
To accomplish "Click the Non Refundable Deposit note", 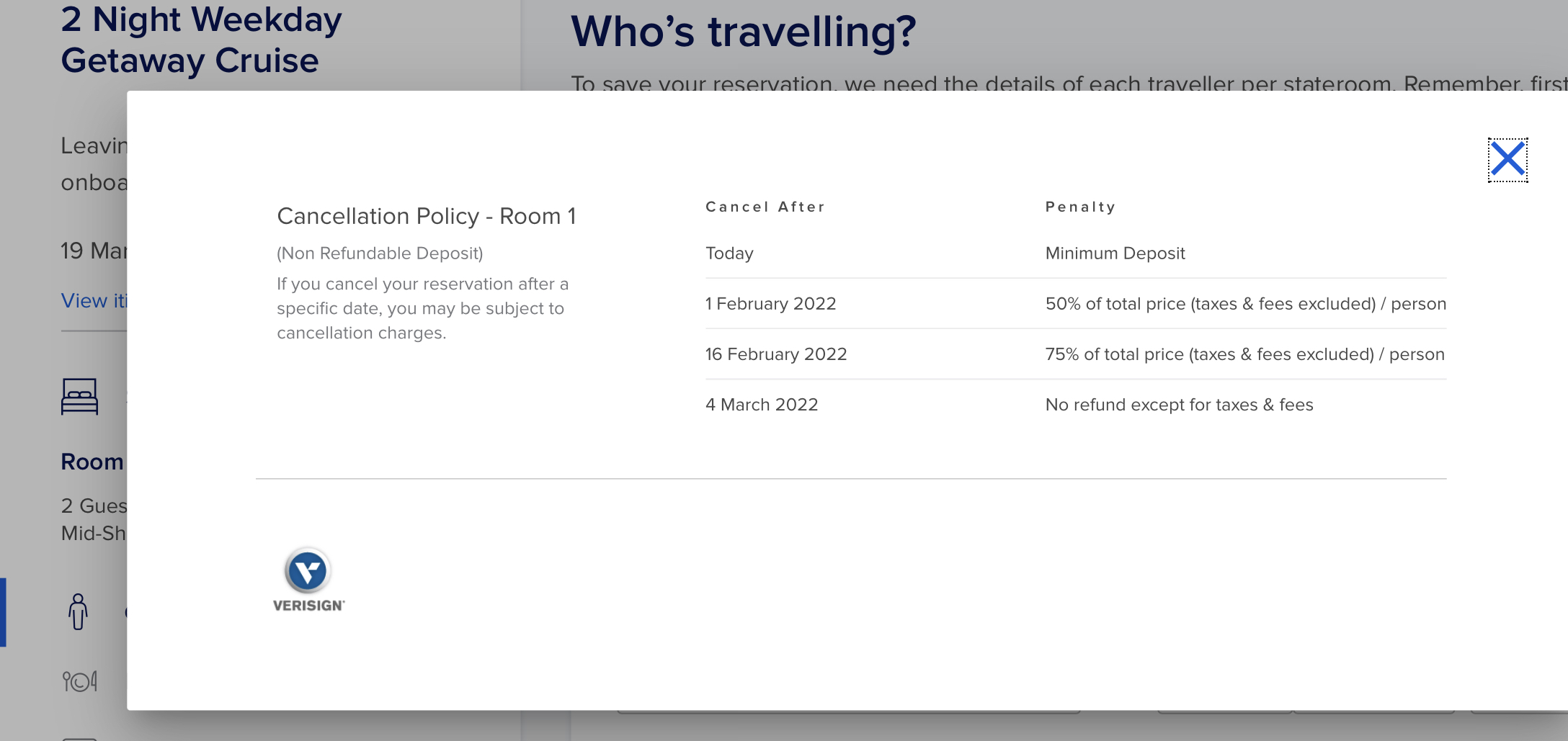I will point(380,253).
